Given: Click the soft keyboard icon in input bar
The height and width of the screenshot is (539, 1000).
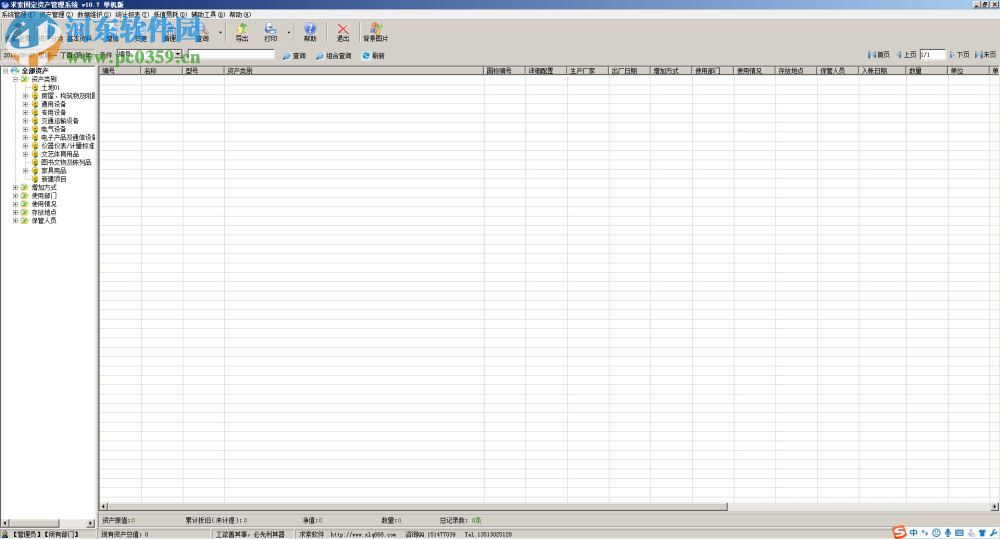Looking at the screenshot, I should pyautogui.click(x=959, y=533).
